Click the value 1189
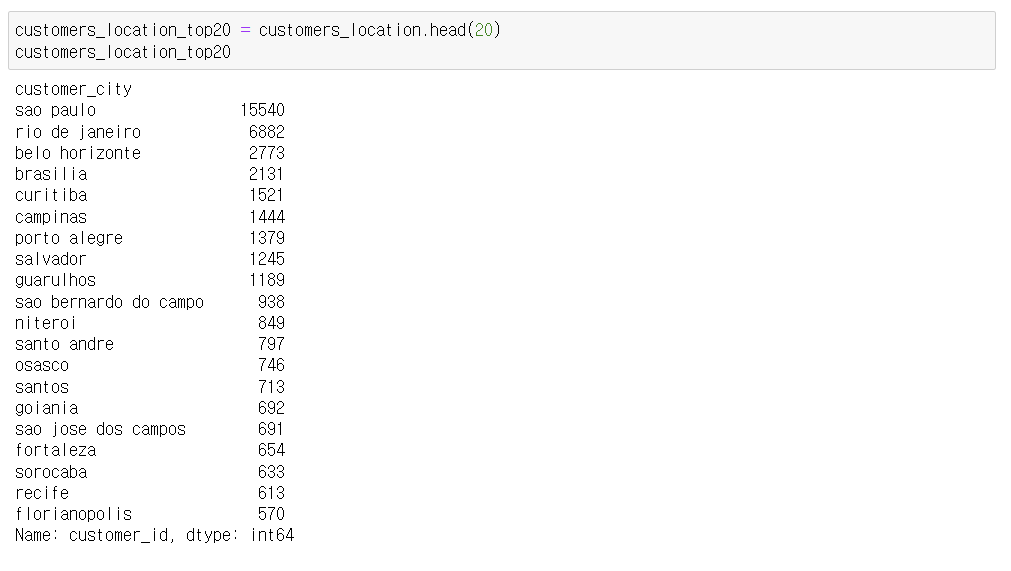The height and width of the screenshot is (571, 1011). [267, 280]
